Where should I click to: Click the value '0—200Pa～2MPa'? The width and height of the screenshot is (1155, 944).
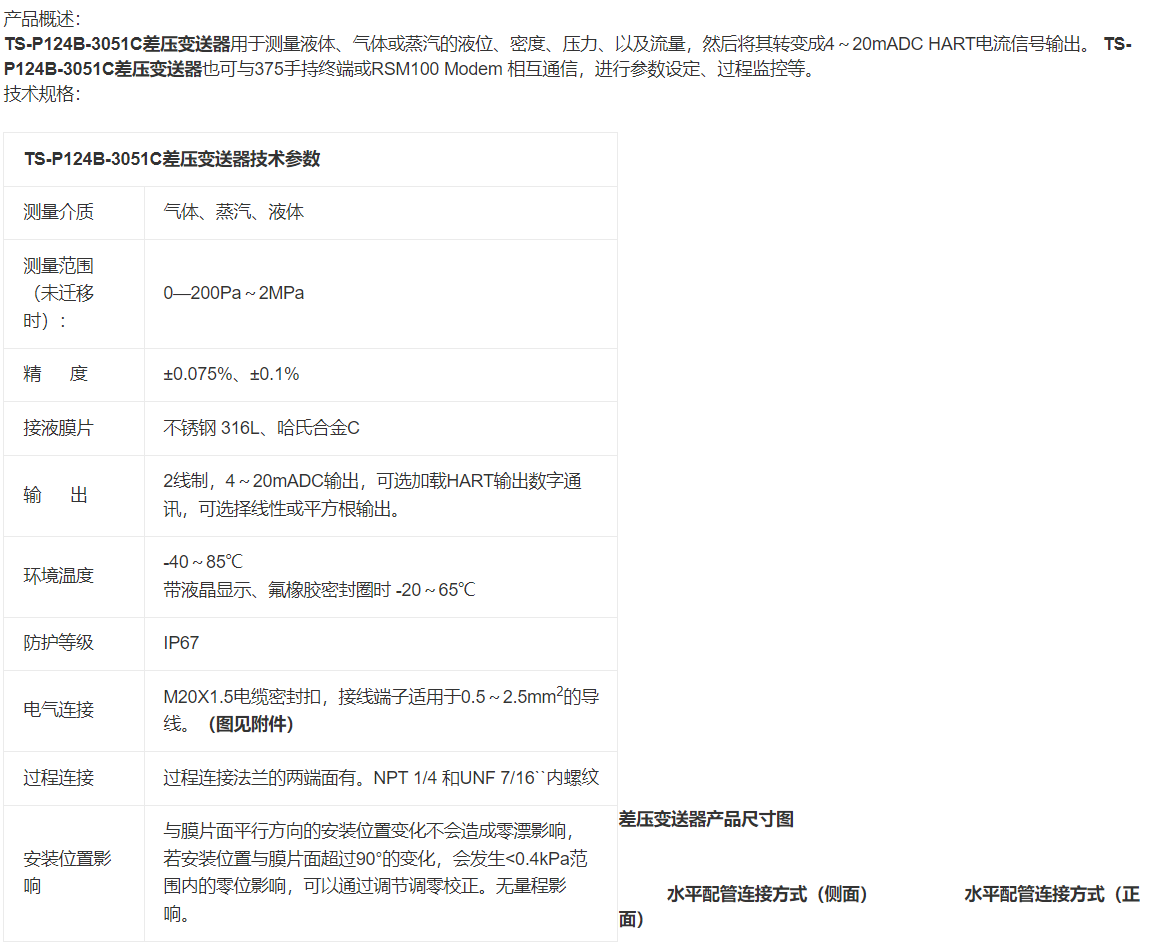(x=234, y=293)
